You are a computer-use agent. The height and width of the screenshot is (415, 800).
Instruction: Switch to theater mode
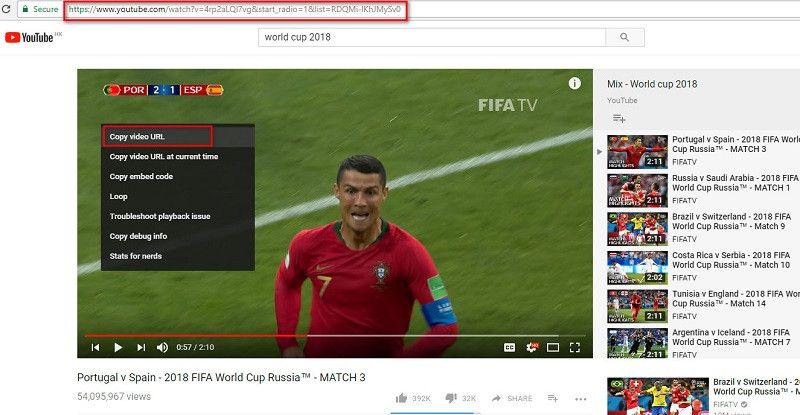[x=553, y=348]
